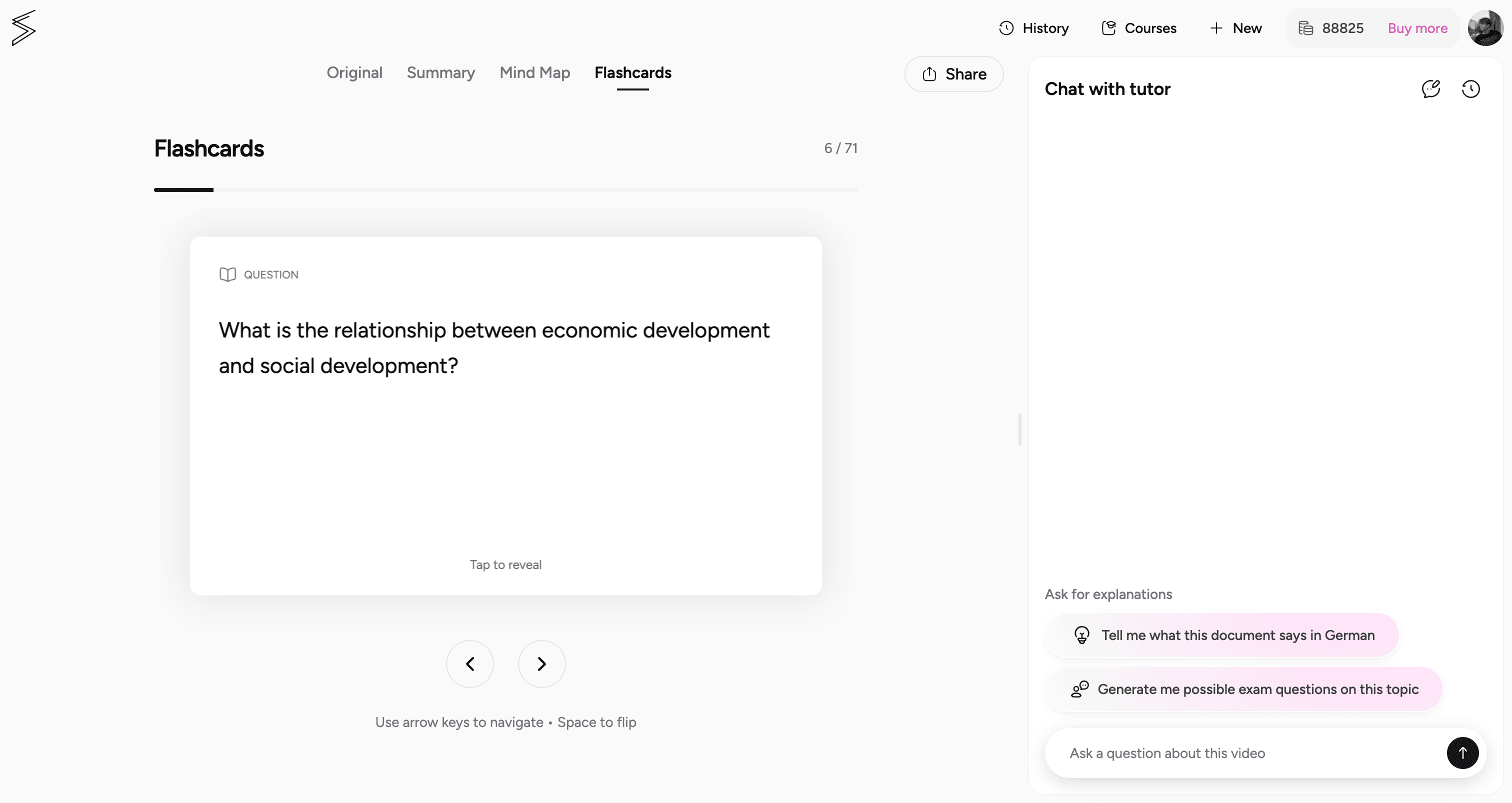Switch to Original tab
The image size is (1512, 803).
354,72
